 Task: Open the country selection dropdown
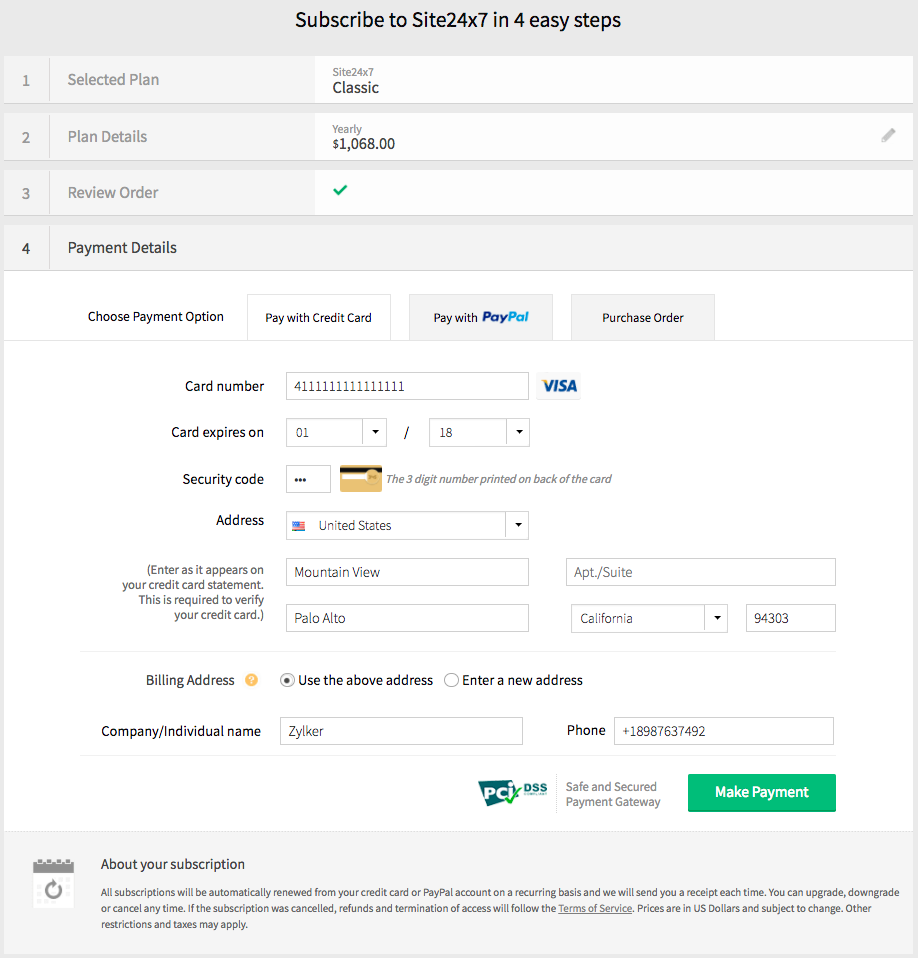pyautogui.click(x=517, y=525)
